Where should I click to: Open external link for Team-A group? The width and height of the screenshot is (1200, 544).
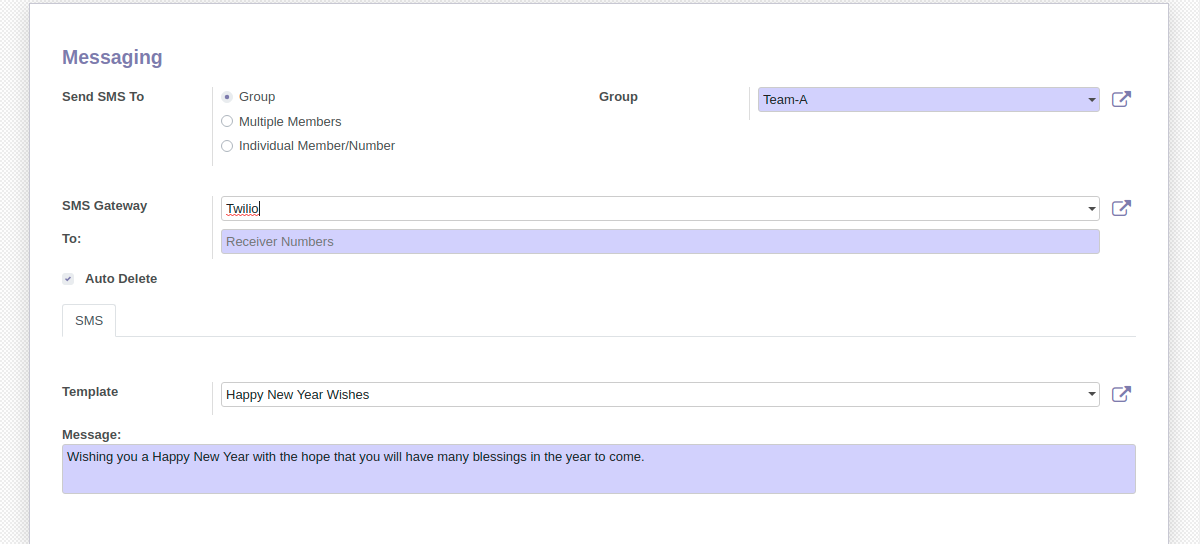click(1121, 99)
